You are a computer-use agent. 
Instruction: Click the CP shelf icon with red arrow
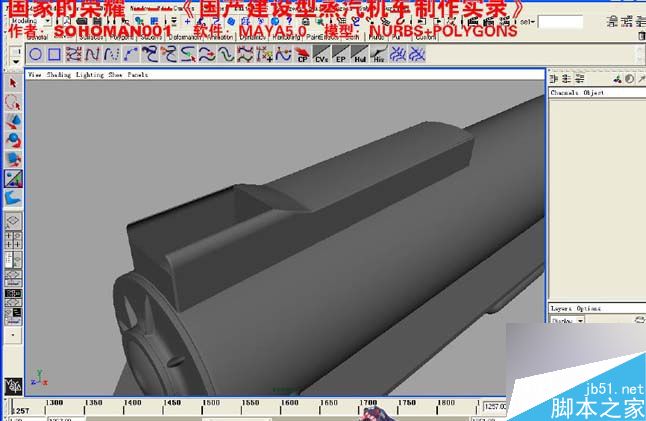(302, 54)
